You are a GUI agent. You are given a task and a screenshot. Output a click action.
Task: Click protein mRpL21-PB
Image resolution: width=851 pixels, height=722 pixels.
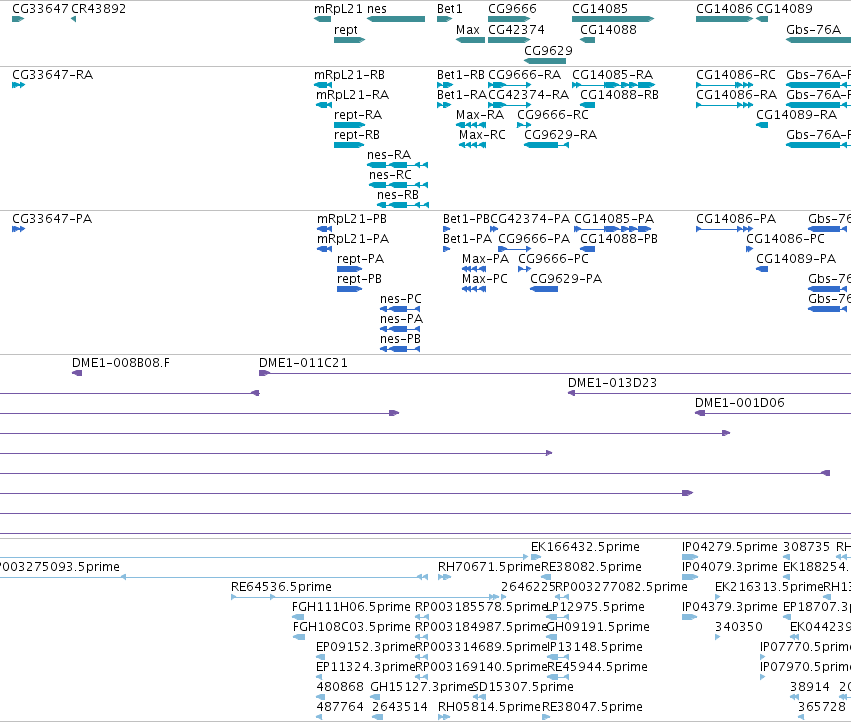(x=352, y=219)
